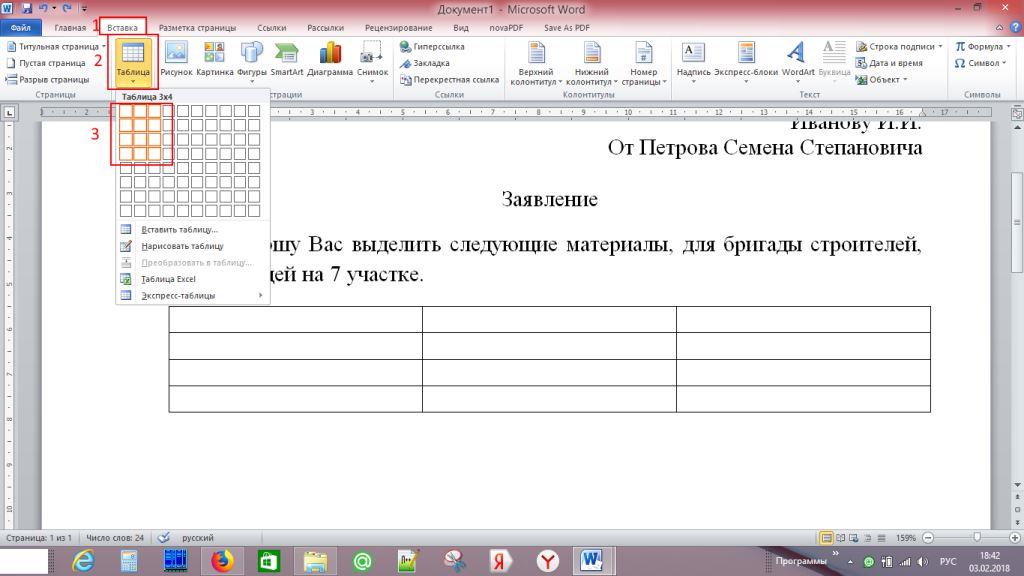This screenshot has width=1024, height=576.
Task: Expand the Символ dropdown
Action: point(1004,63)
